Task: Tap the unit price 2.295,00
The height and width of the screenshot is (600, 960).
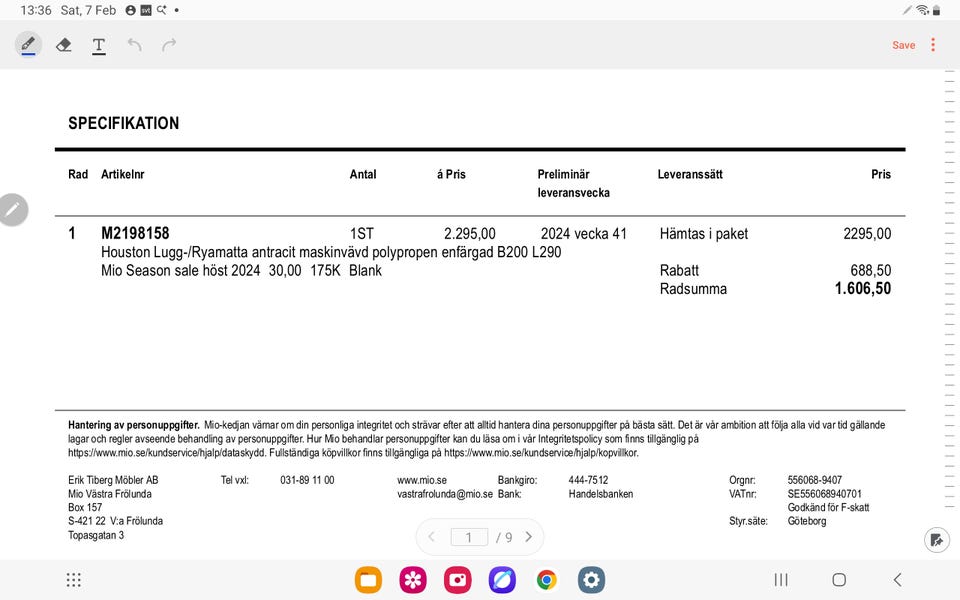Action: point(470,233)
